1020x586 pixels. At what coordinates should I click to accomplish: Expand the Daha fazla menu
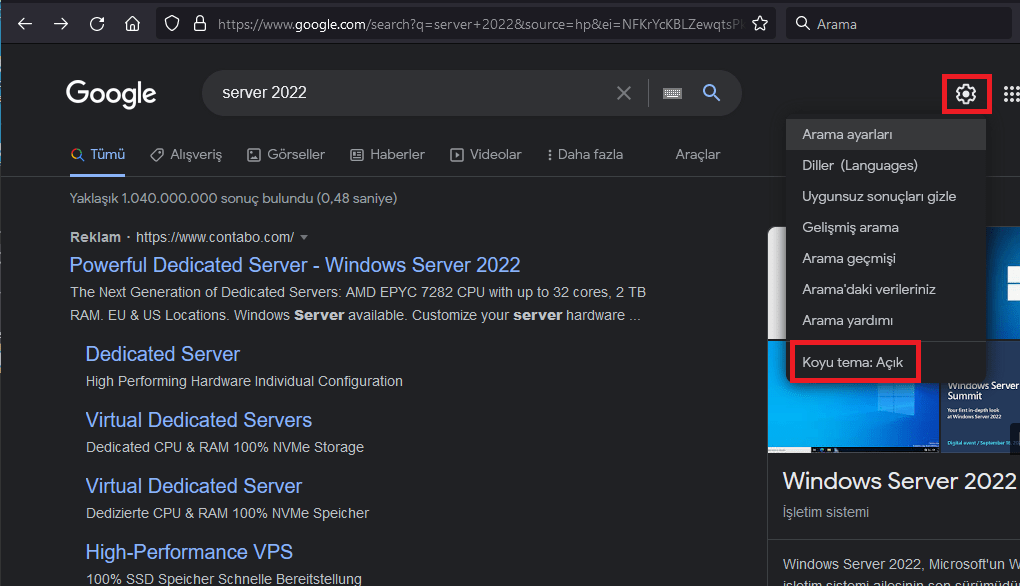(585, 154)
